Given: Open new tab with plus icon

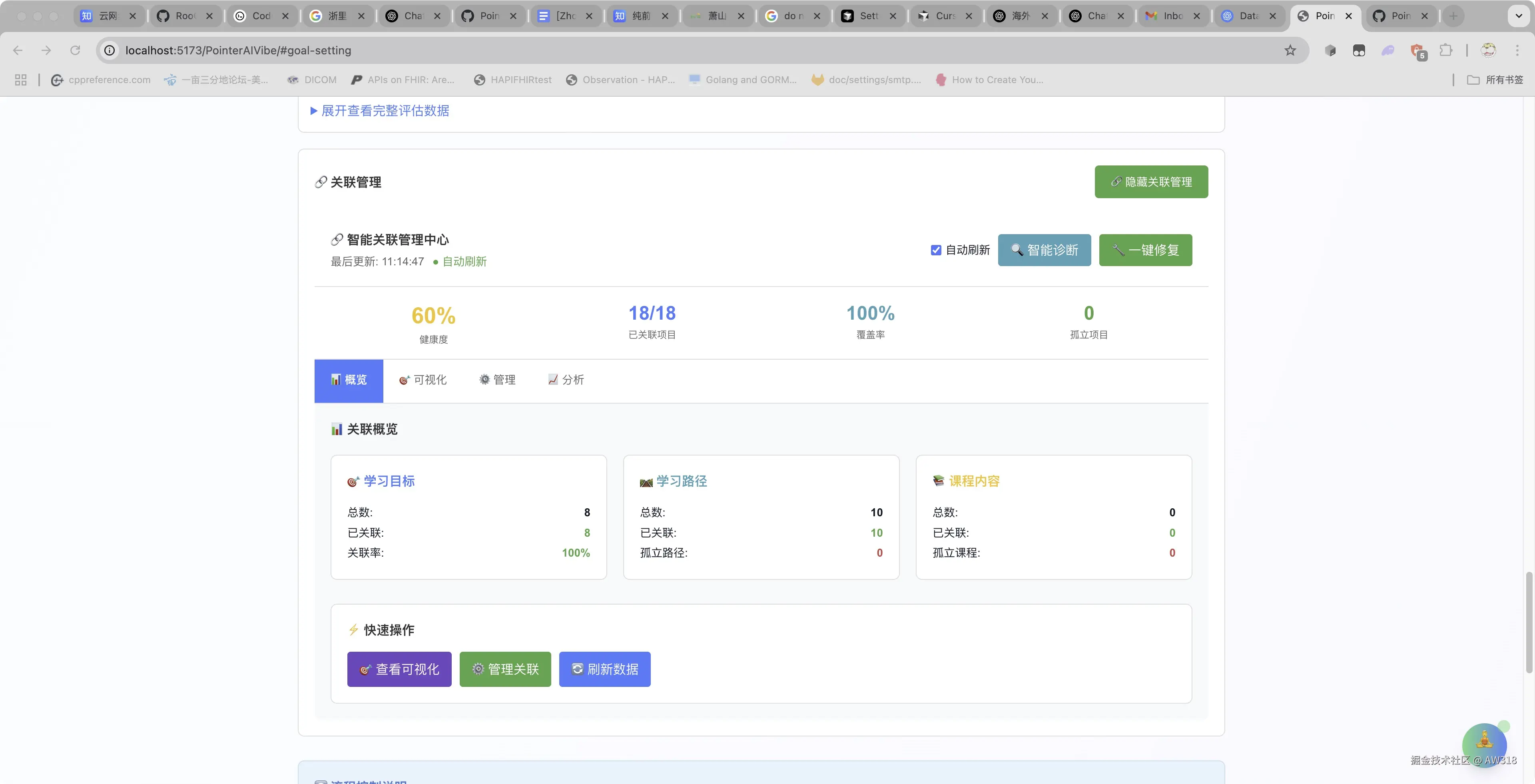Looking at the screenshot, I should tap(1453, 16).
